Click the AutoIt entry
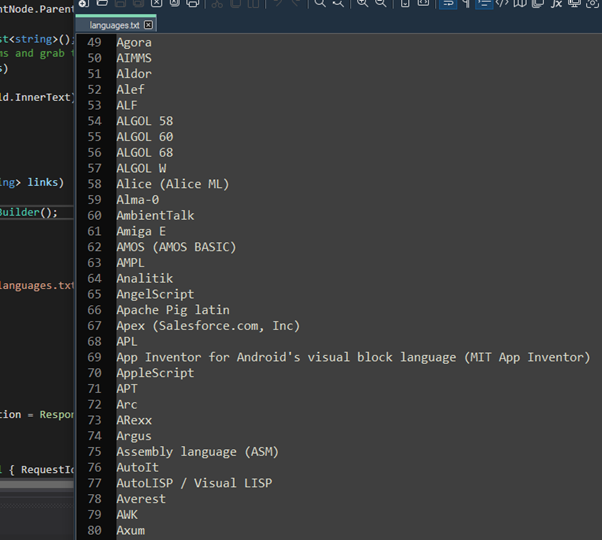Screen dimensions: 602x540 [137, 467]
